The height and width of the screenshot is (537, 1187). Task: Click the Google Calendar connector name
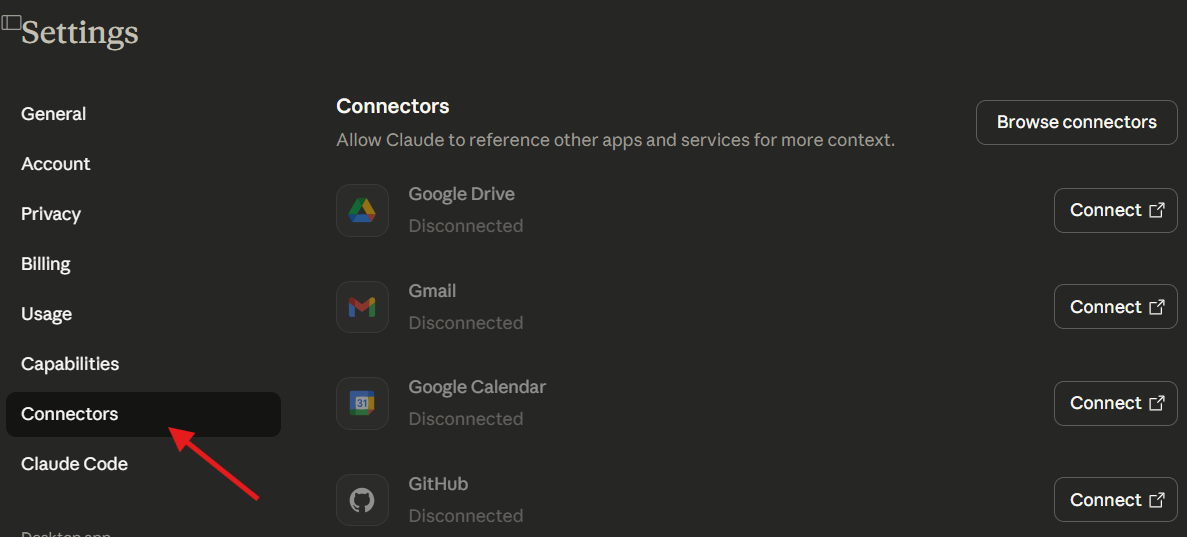click(477, 387)
